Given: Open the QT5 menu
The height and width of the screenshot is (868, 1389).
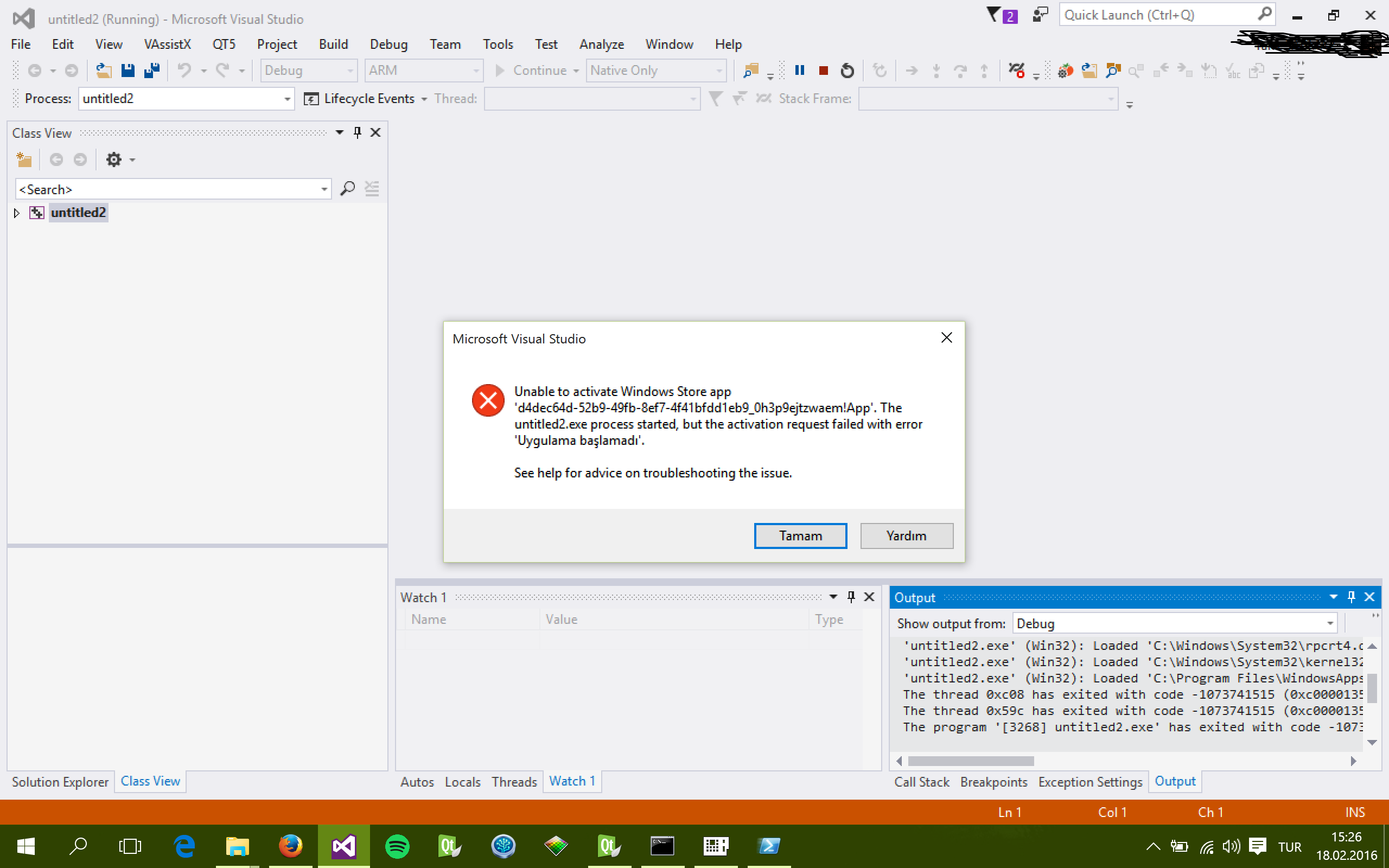Looking at the screenshot, I should coord(224,44).
